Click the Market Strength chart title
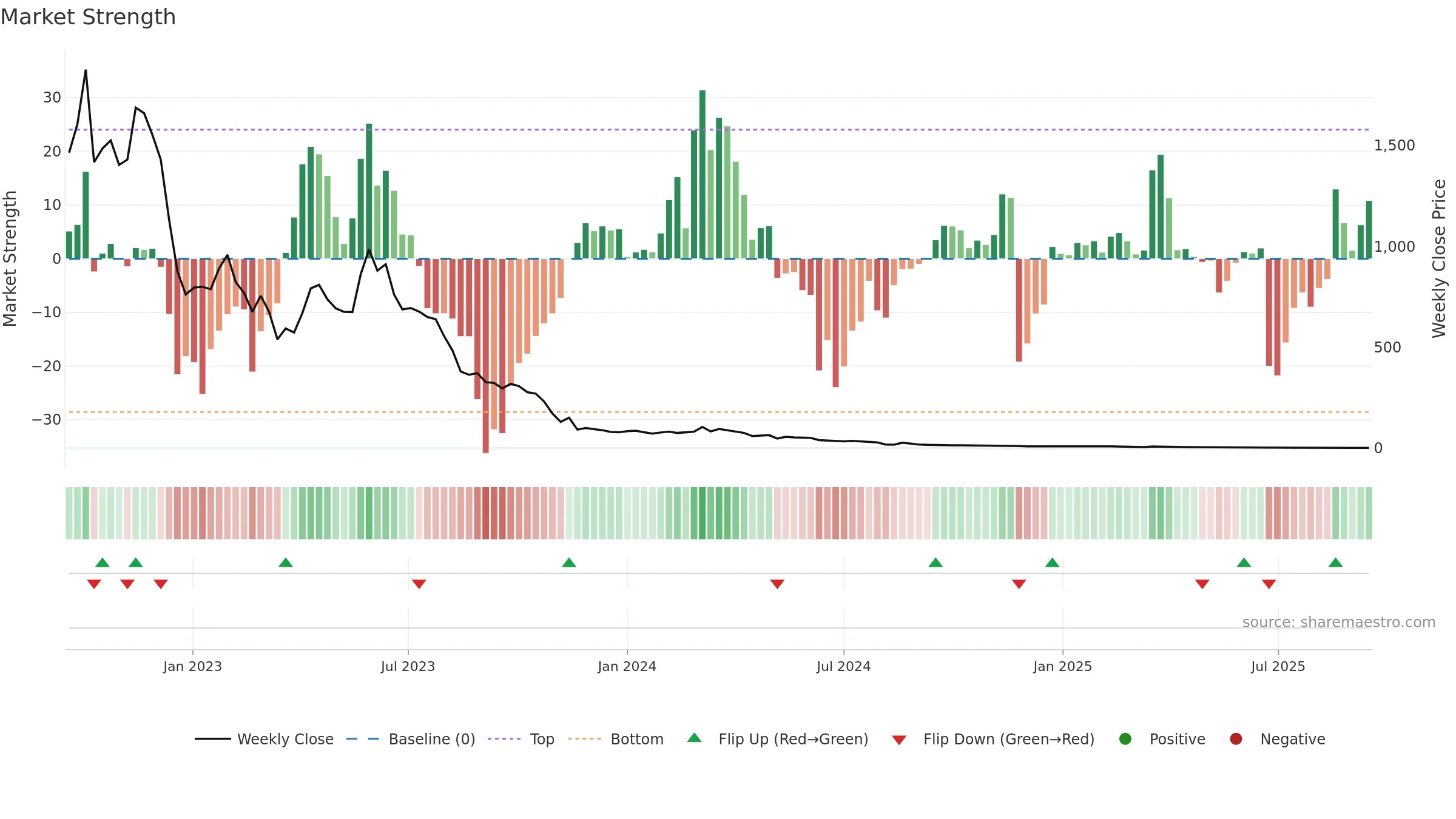This screenshot has height=819, width=1456. 88,17
